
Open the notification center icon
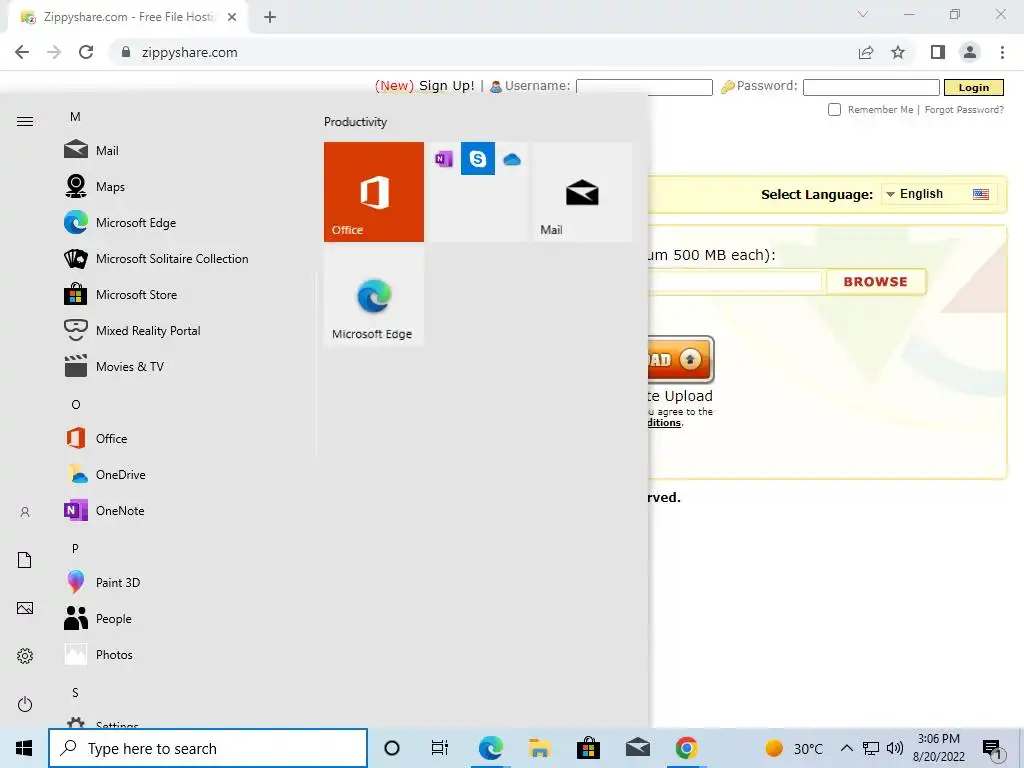click(992, 750)
